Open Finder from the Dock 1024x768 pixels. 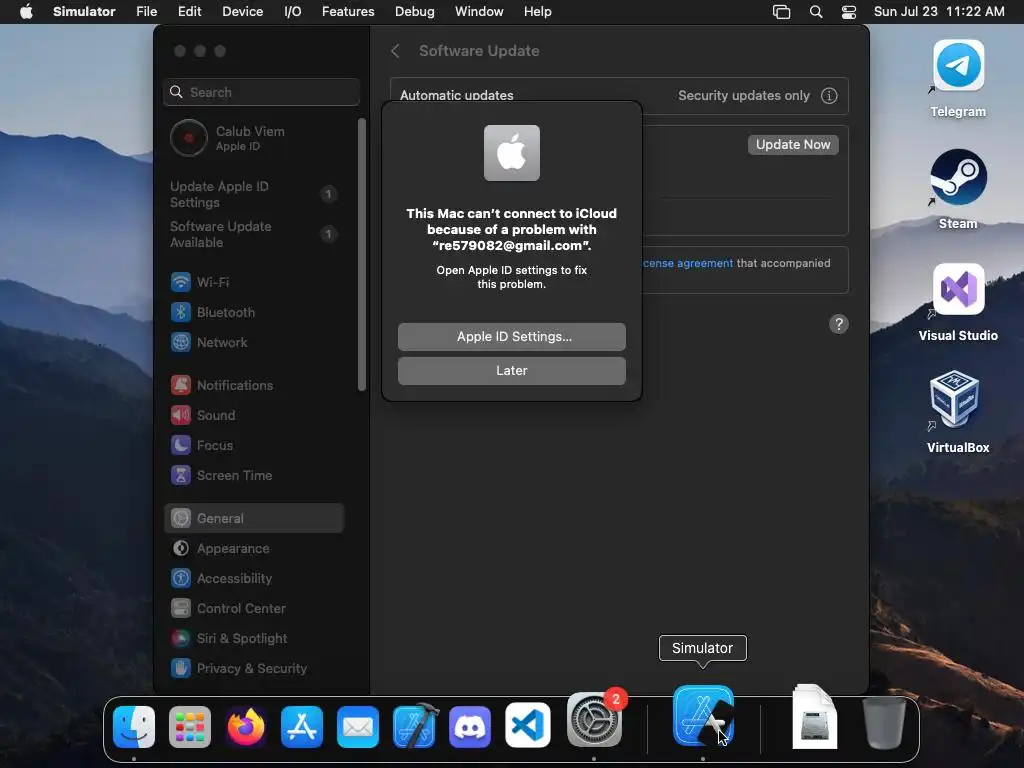pos(134,726)
